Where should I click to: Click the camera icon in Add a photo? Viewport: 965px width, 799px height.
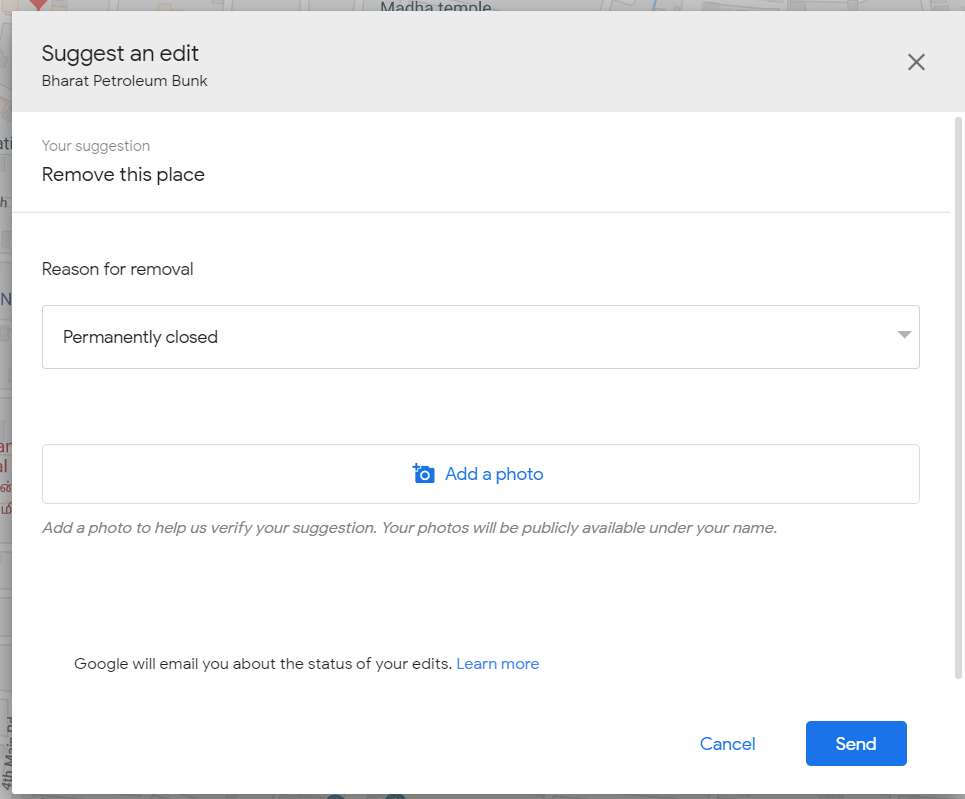point(423,474)
